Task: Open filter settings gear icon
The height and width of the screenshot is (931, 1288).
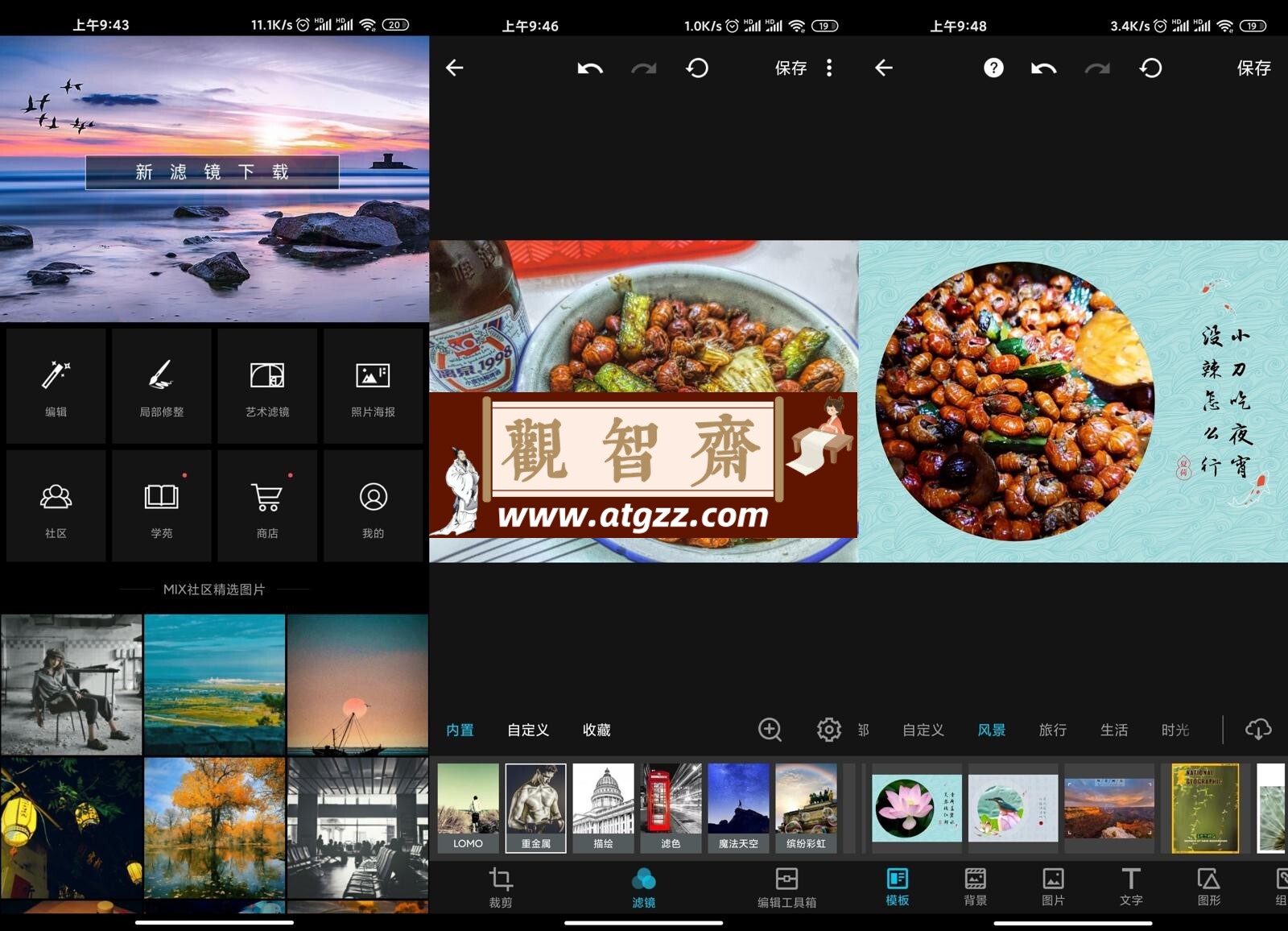Action: coord(828,730)
